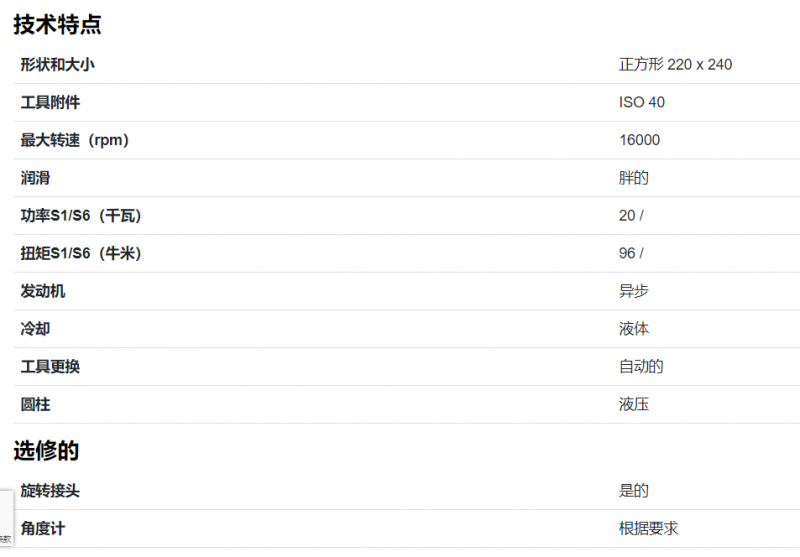Click the 技术特点 section heading
Image resolution: width=800 pixels, height=557 pixels.
coord(57,24)
